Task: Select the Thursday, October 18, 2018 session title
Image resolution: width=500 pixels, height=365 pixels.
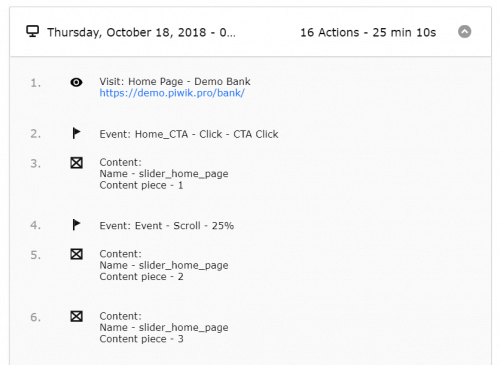Action: point(141,32)
